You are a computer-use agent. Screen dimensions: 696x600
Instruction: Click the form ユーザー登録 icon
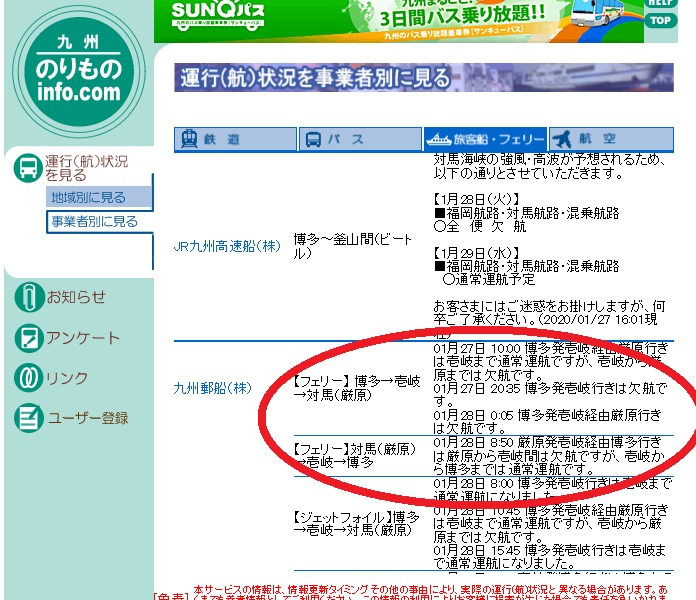(29, 418)
